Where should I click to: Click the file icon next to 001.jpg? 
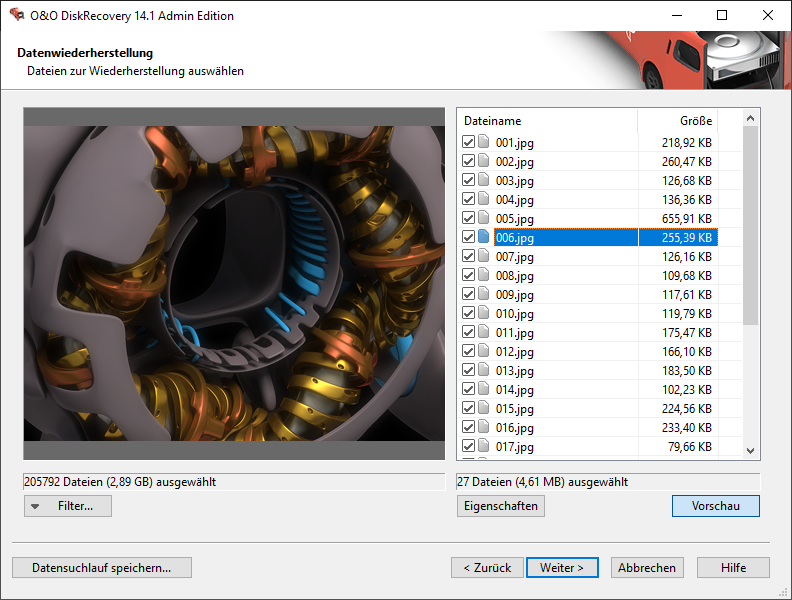click(485, 143)
